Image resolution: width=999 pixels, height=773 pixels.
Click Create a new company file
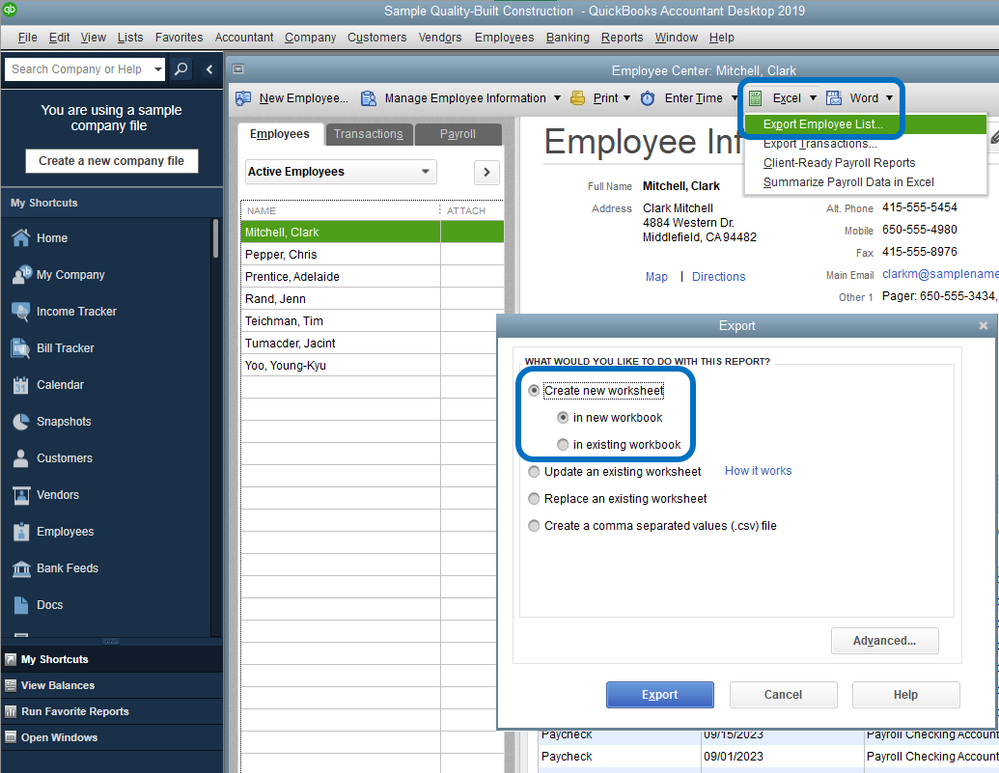tap(111, 161)
